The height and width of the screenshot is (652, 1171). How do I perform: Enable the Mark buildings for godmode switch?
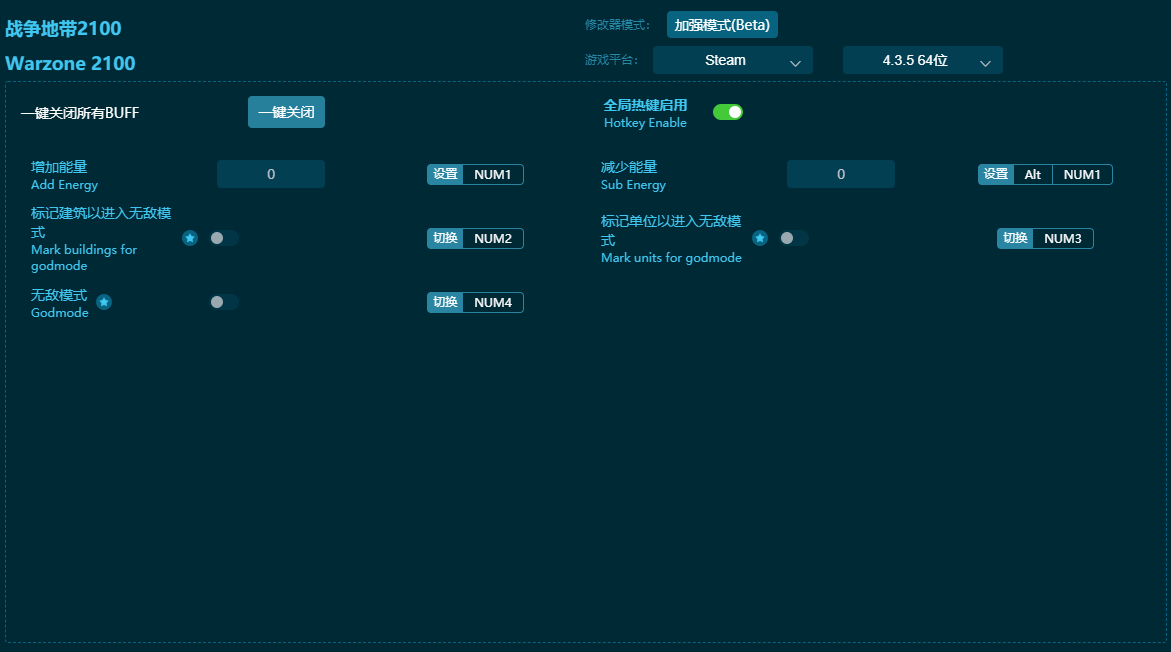222,238
